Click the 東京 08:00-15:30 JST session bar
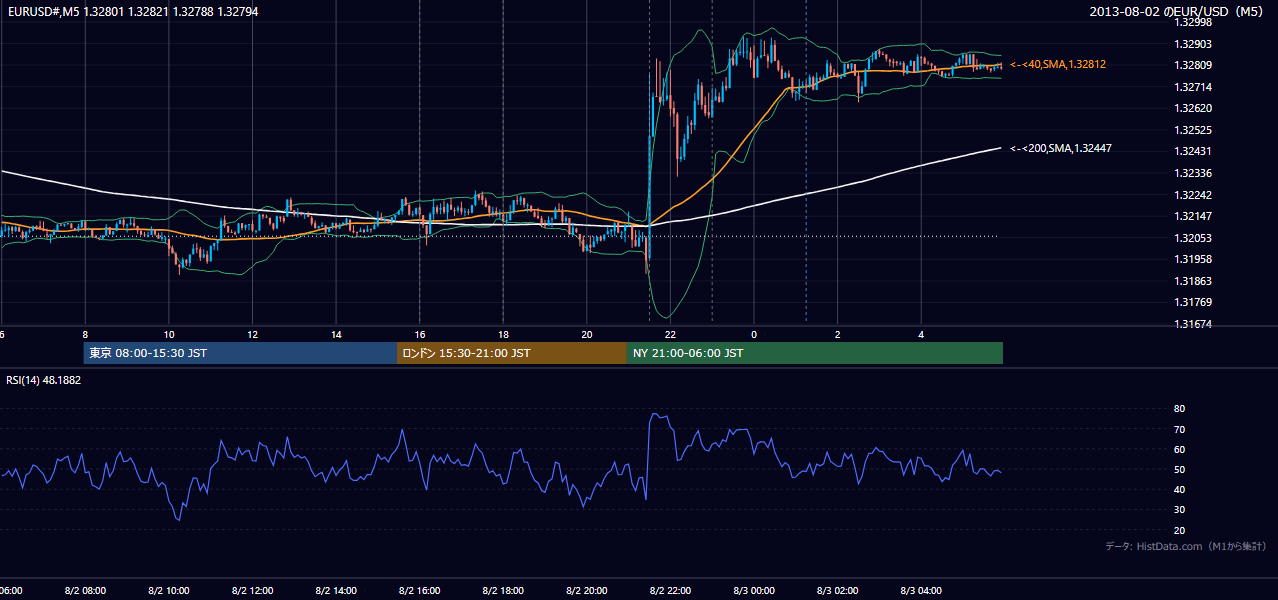The width and height of the screenshot is (1278, 600). click(x=240, y=353)
